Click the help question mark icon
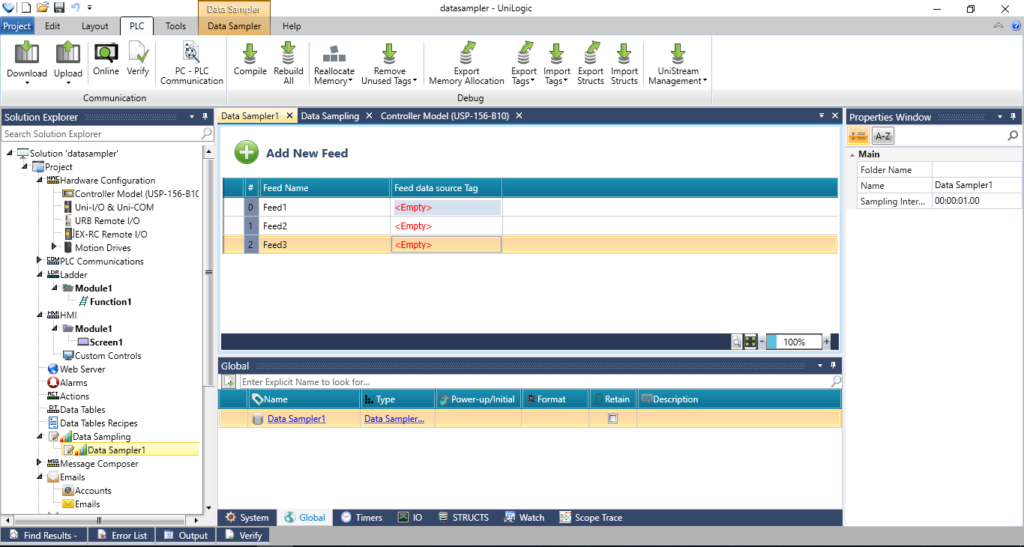The width and height of the screenshot is (1024, 547). tap(1016, 26)
